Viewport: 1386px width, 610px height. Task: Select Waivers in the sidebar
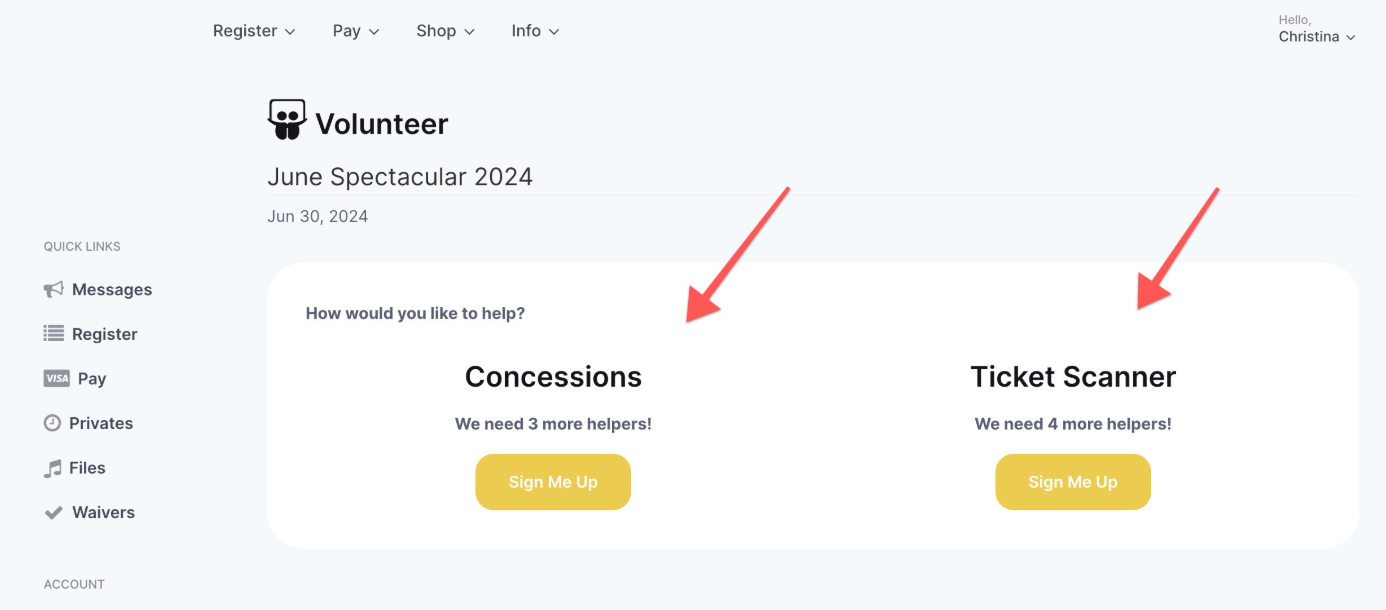coord(103,512)
